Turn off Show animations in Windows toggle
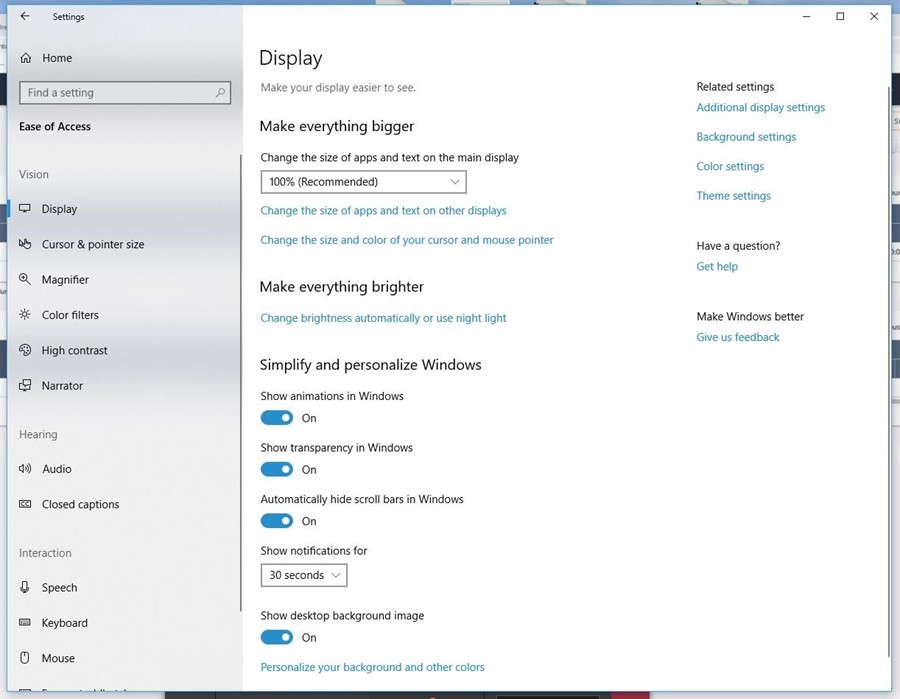Screen dimensions: 900x699 pos(277,418)
